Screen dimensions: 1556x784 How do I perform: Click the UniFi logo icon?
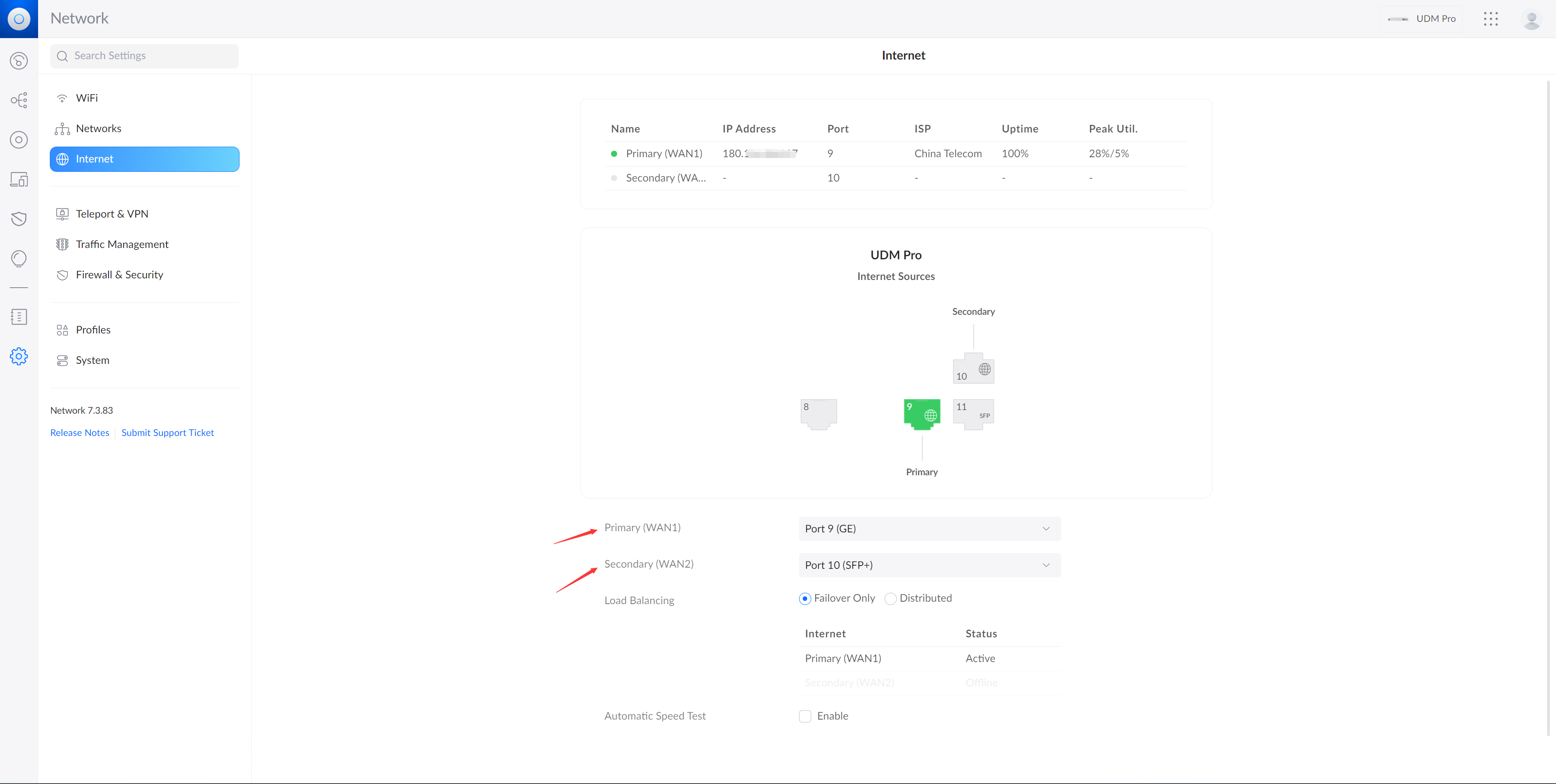point(19,19)
